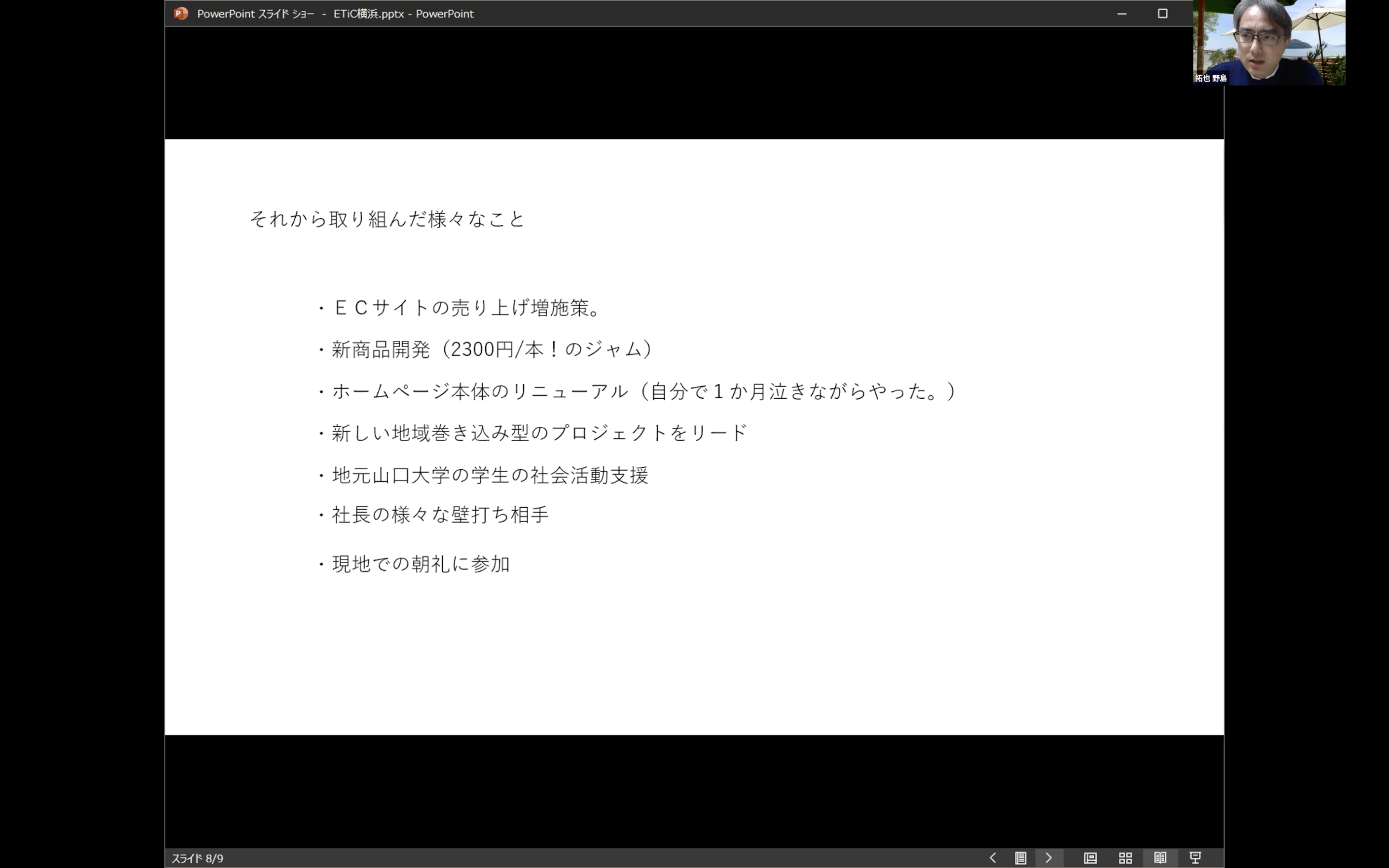1389x868 pixels.
Task: Advance with the next slide arrow
Action: 1048,858
